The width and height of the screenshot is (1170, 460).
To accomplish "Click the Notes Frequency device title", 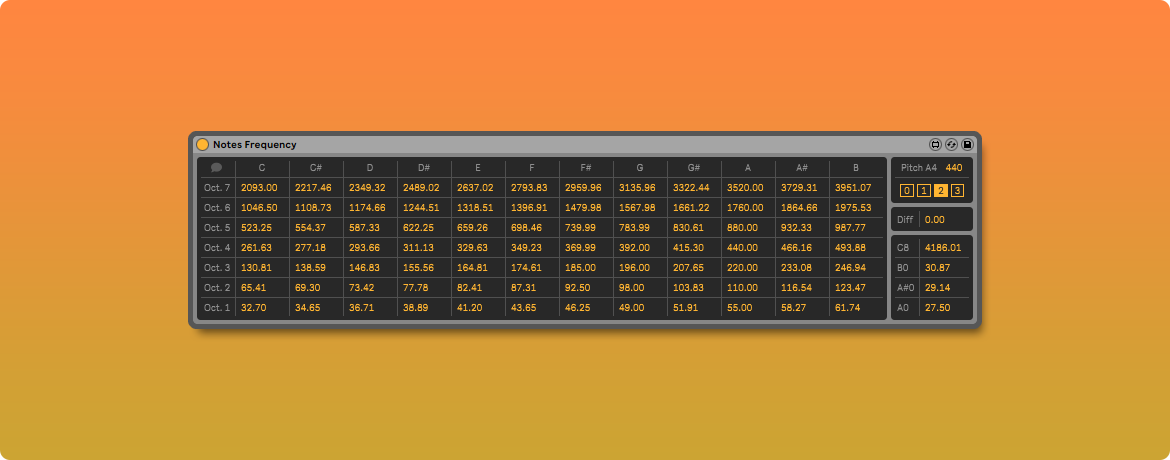I will (254, 145).
